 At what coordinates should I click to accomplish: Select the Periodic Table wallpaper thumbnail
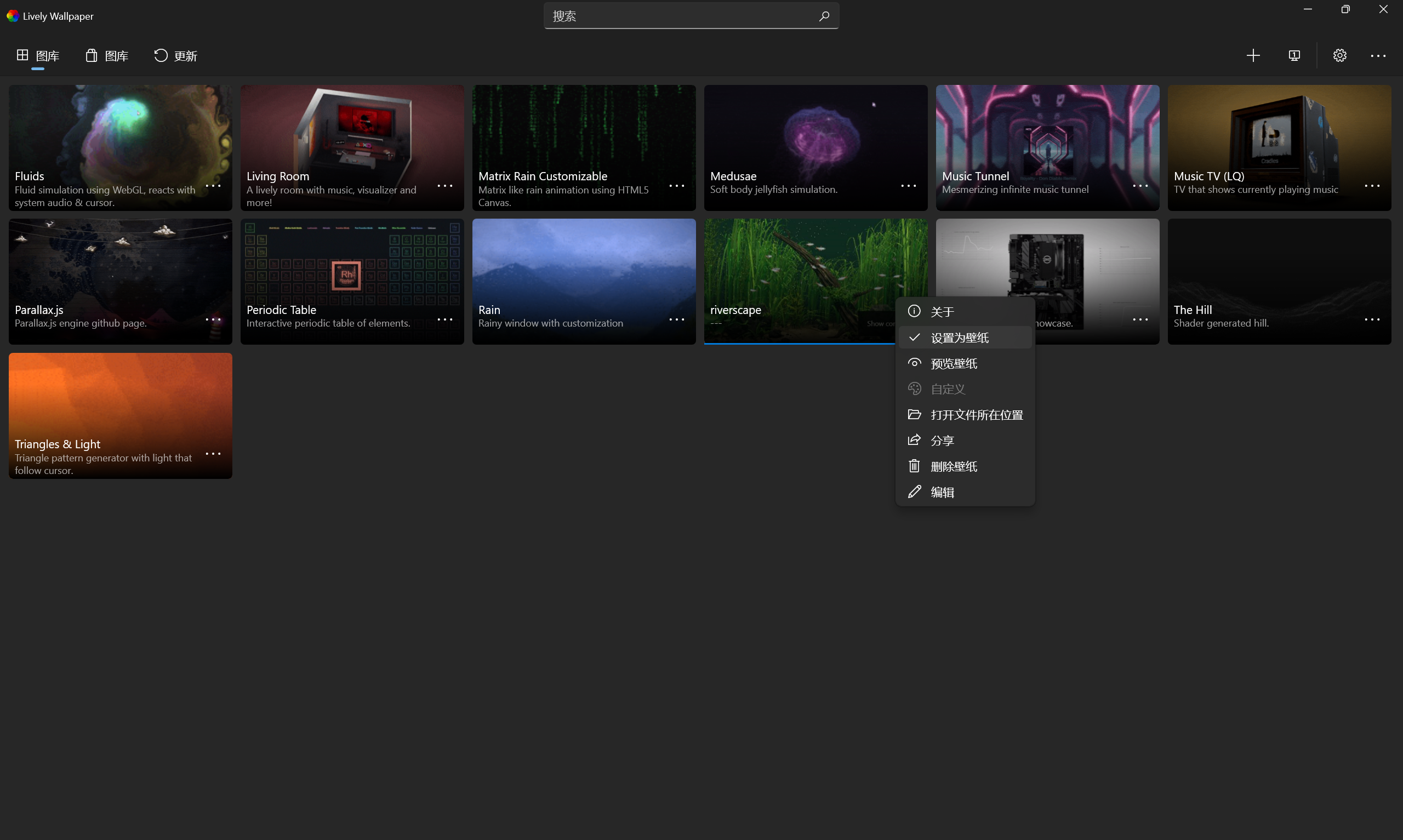pyautogui.click(x=352, y=281)
